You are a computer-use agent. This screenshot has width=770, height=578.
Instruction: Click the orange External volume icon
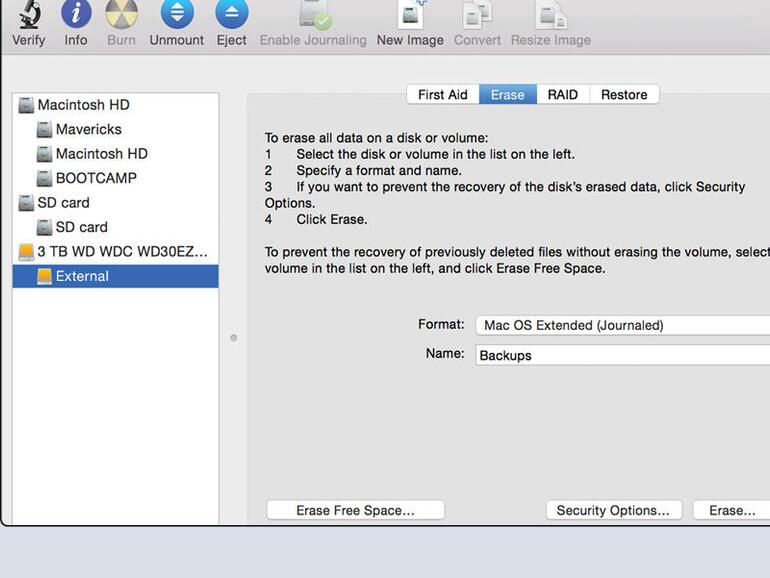point(44,276)
